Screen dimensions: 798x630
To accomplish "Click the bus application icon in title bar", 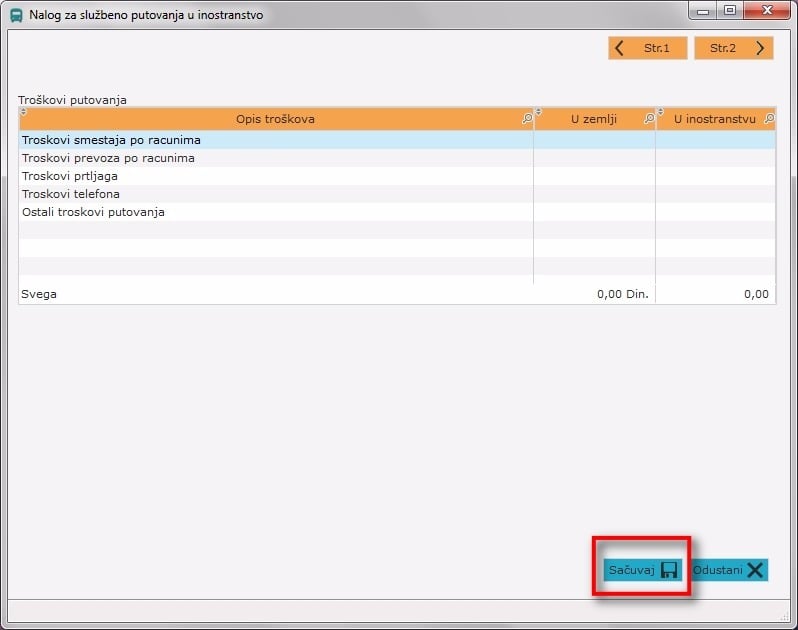I will [x=16, y=15].
